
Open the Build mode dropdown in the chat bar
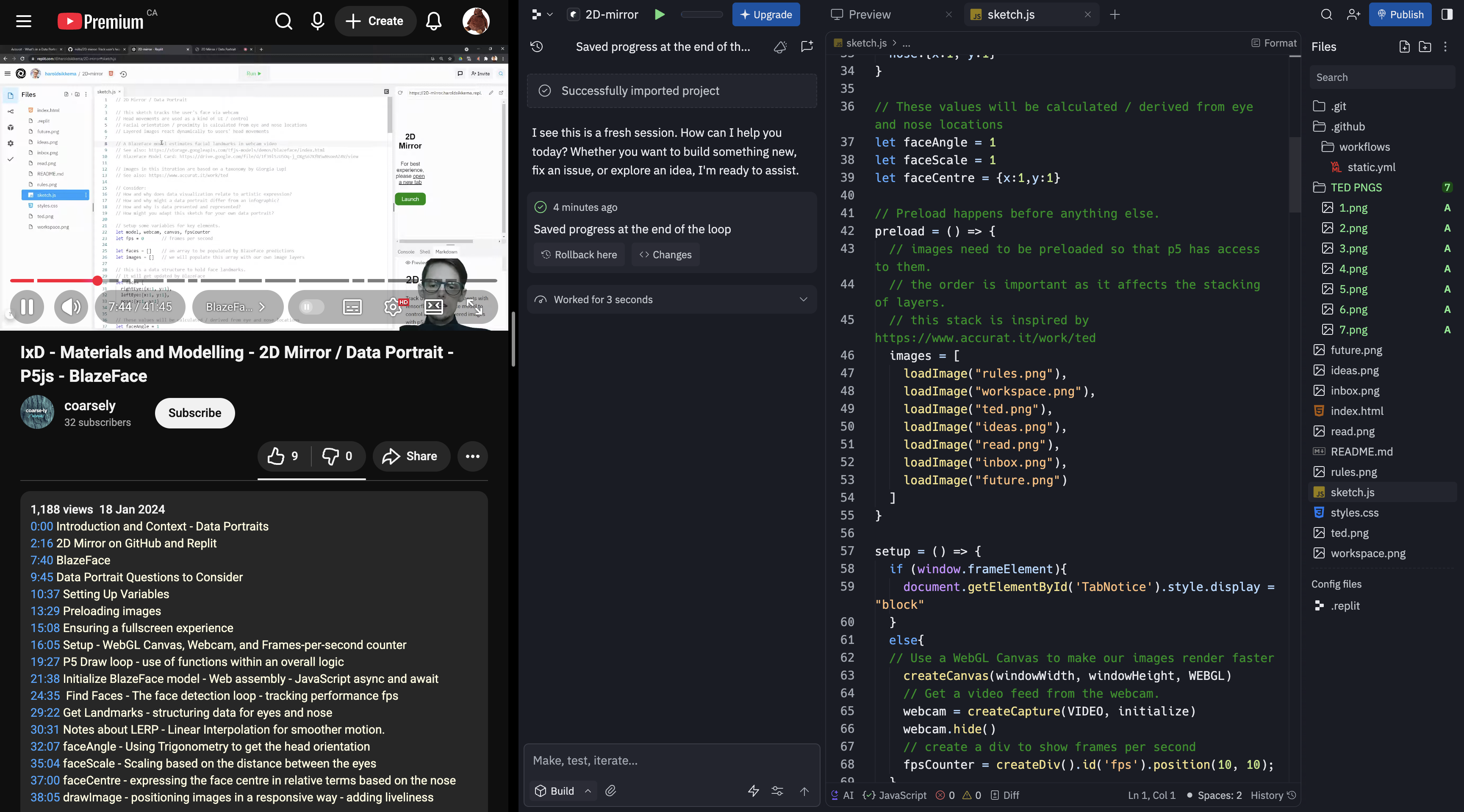[588, 790]
